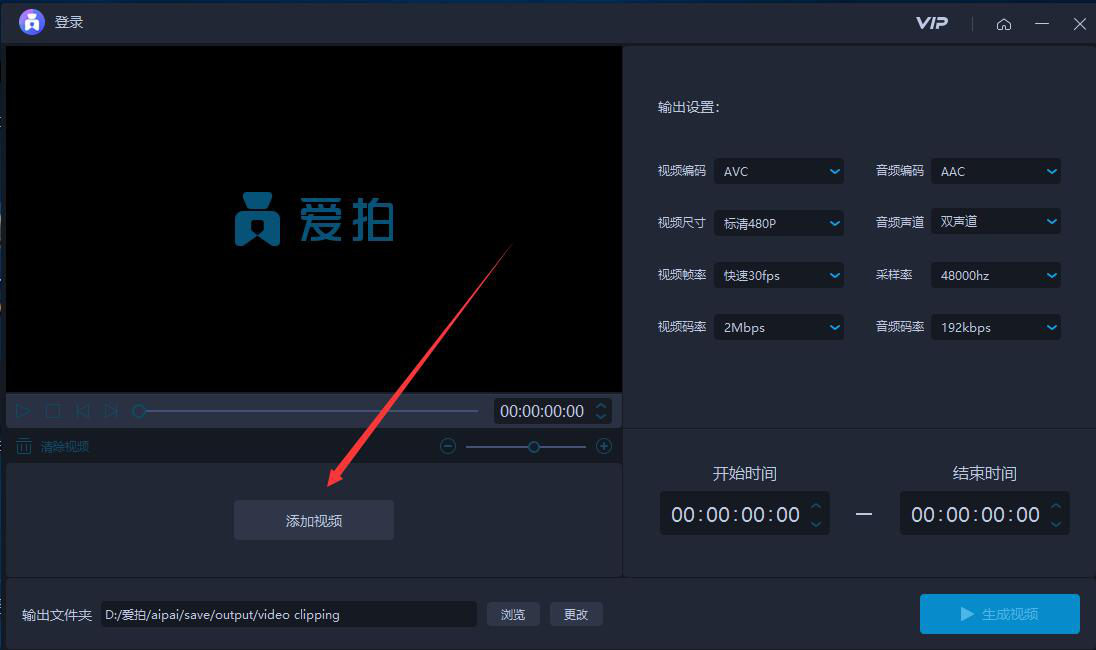1096x650 pixels.
Task: Click the trash can clear icon
Action: (x=24, y=446)
